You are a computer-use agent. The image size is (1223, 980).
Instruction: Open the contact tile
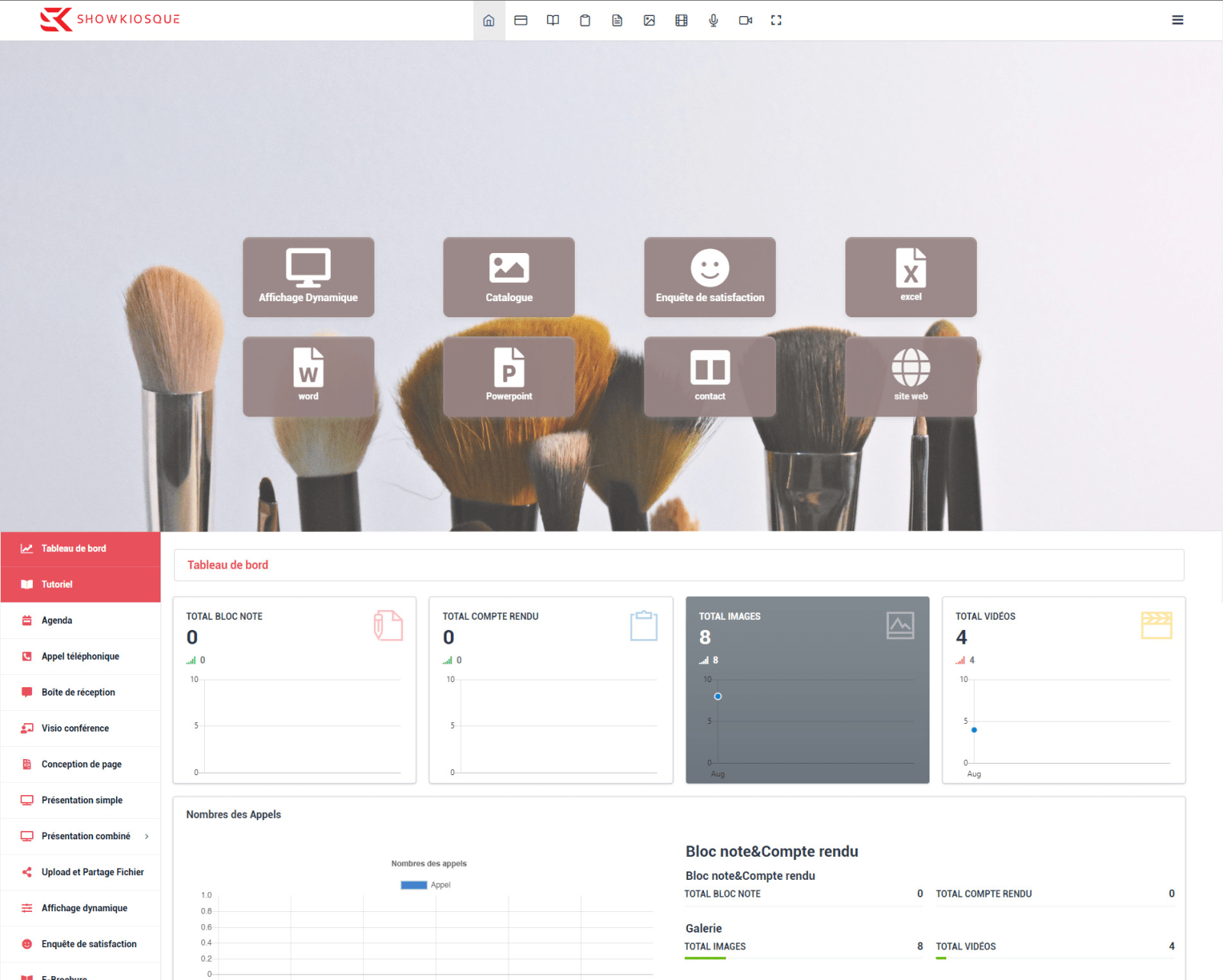click(710, 376)
